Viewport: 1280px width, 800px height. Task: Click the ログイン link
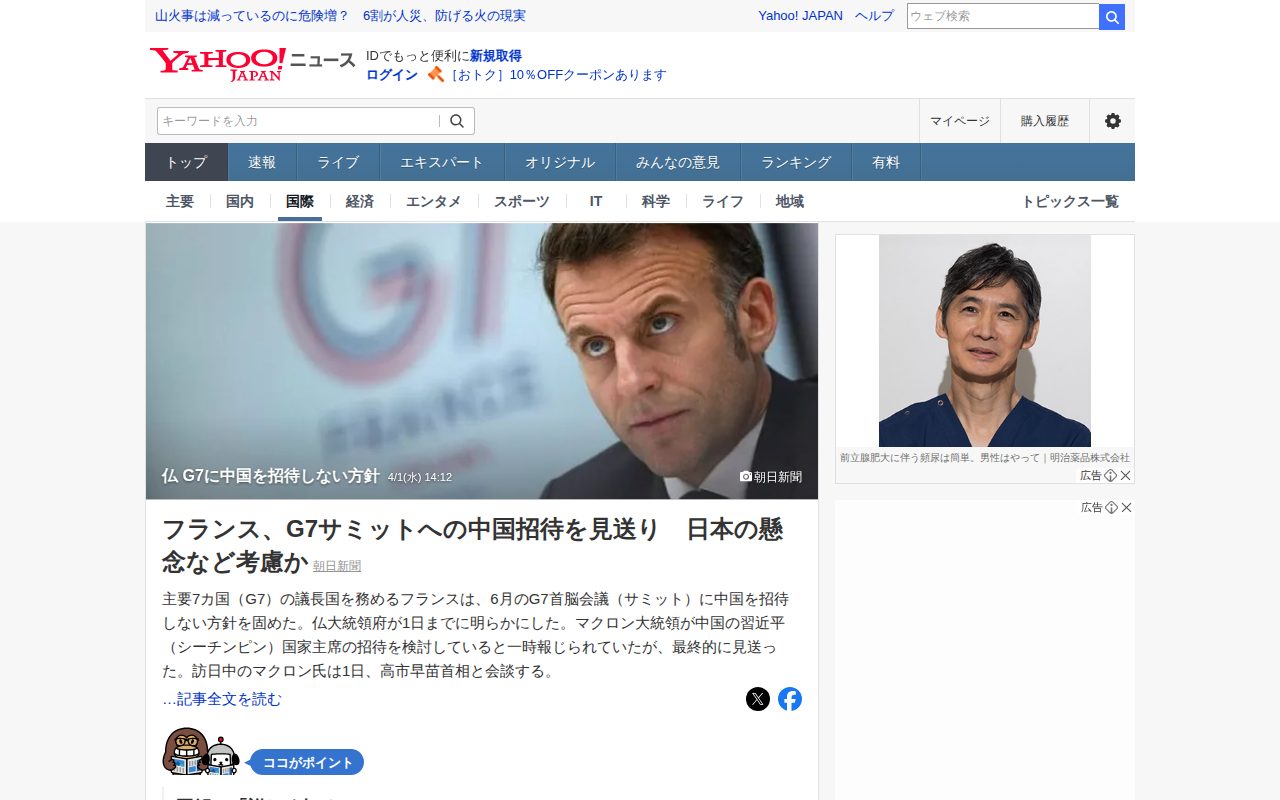coord(392,75)
